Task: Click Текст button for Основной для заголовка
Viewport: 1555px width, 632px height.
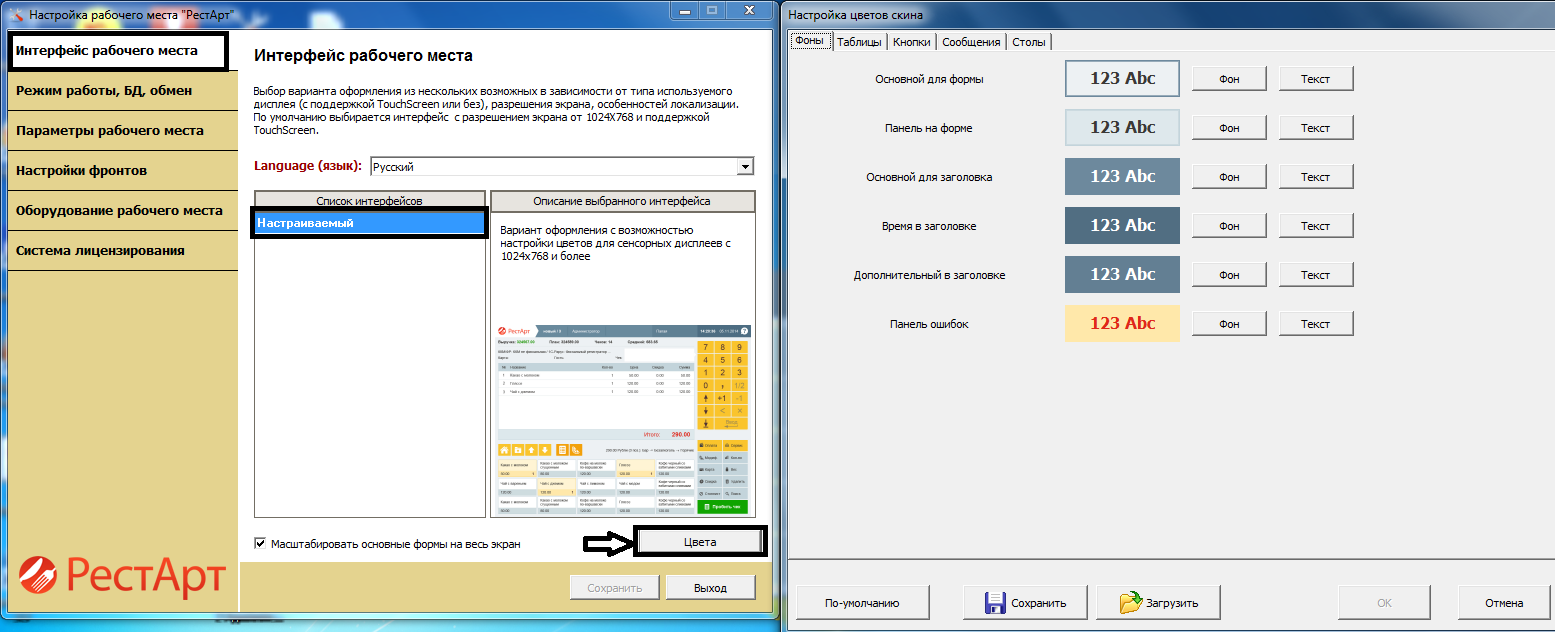Action: click(x=1316, y=177)
